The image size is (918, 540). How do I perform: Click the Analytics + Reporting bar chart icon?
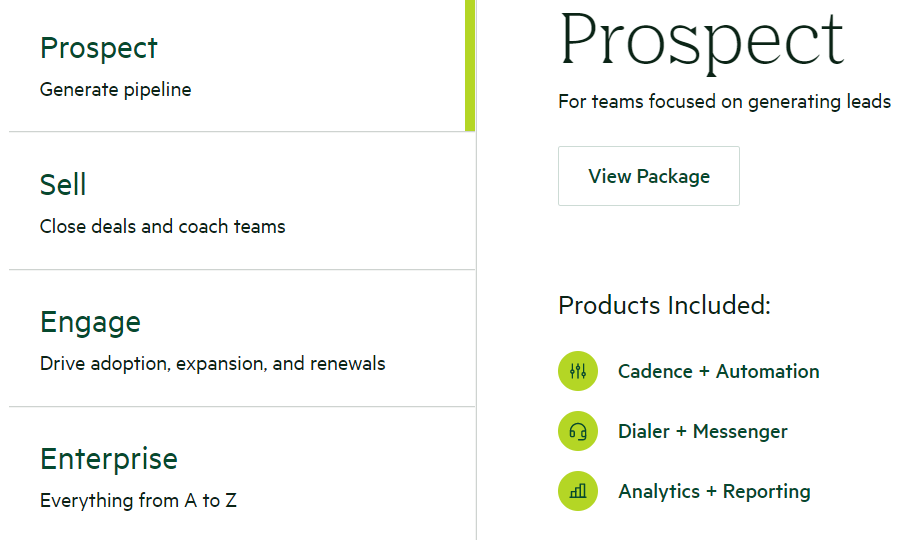tap(578, 491)
